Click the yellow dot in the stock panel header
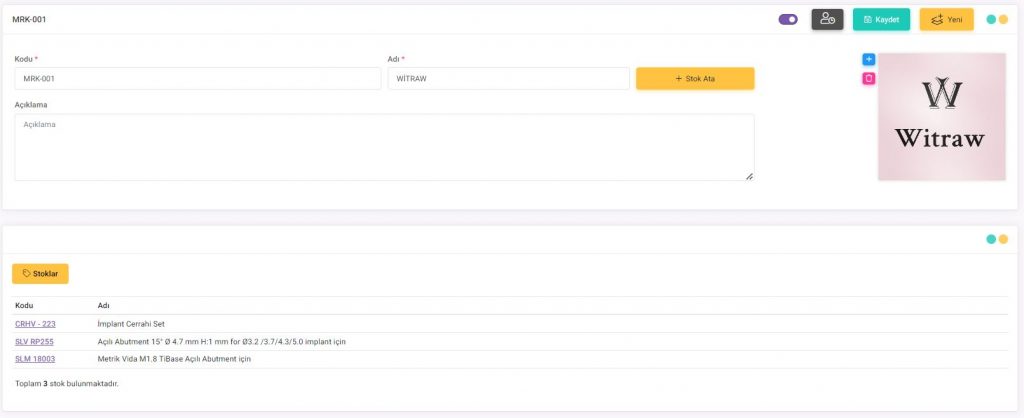Image resolution: width=1024 pixels, height=418 pixels. [1003, 239]
